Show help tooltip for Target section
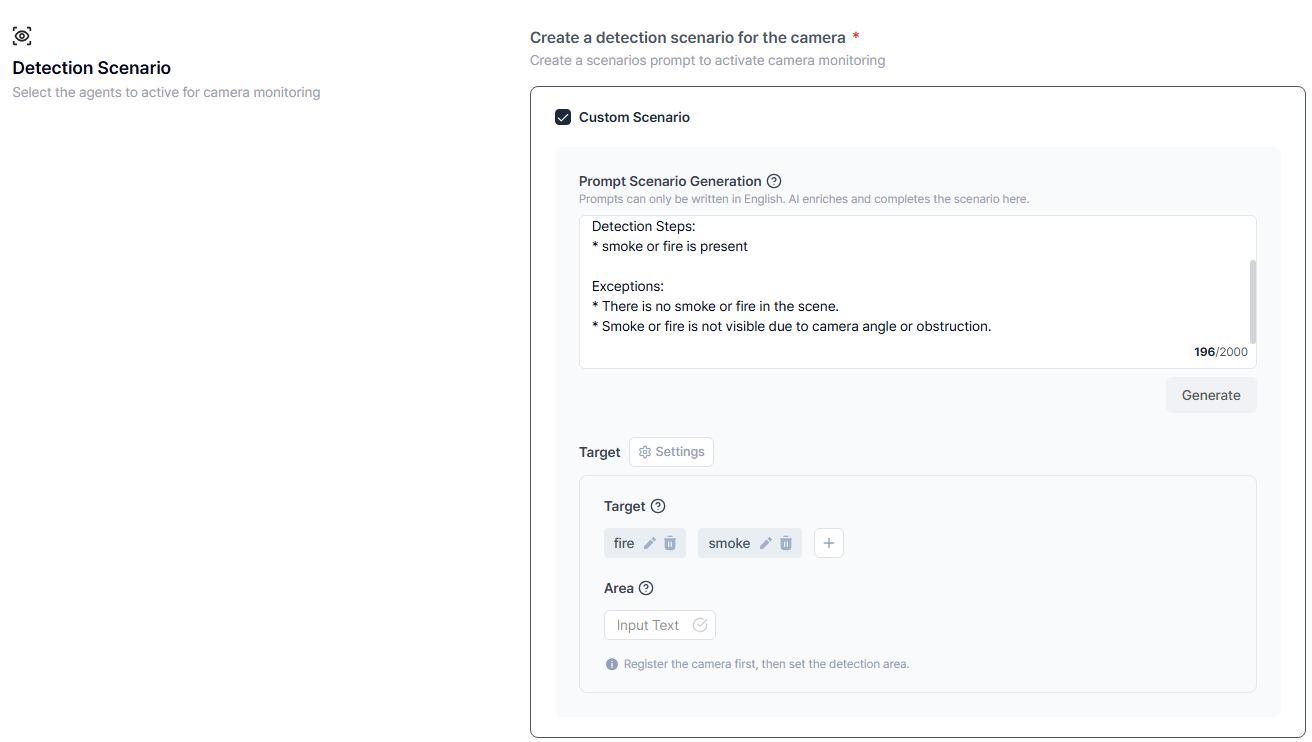Image resolution: width=1312 pixels, height=742 pixels. [x=658, y=506]
